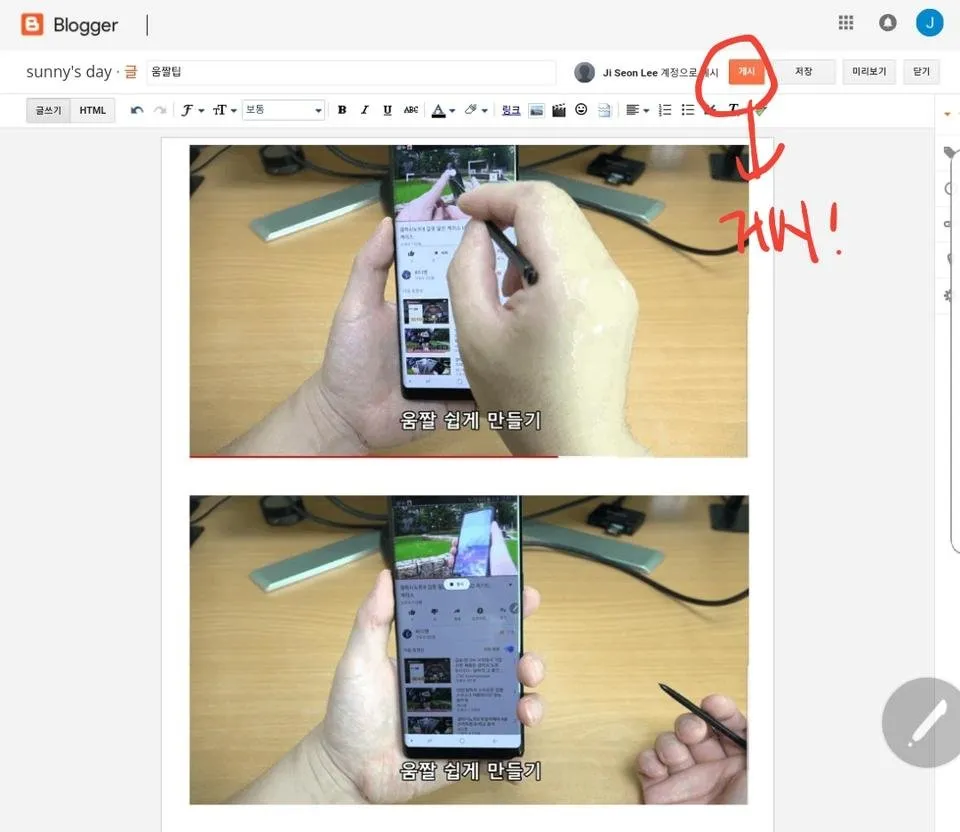Expand the post settings side panel arrow
Image resolution: width=960 pixels, height=832 pixels.
[948, 113]
